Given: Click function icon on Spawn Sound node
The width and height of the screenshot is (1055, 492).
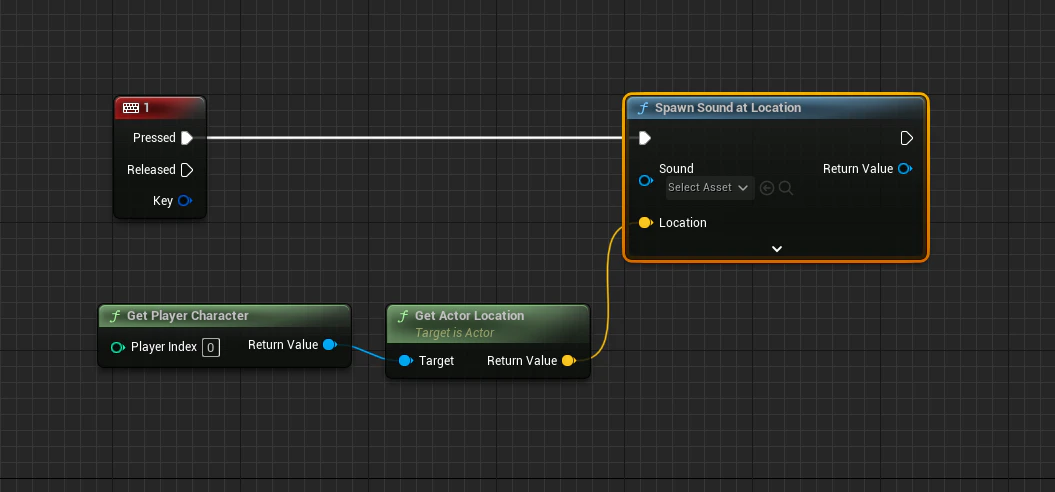Looking at the screenshot, I should (x=643, y=108).
